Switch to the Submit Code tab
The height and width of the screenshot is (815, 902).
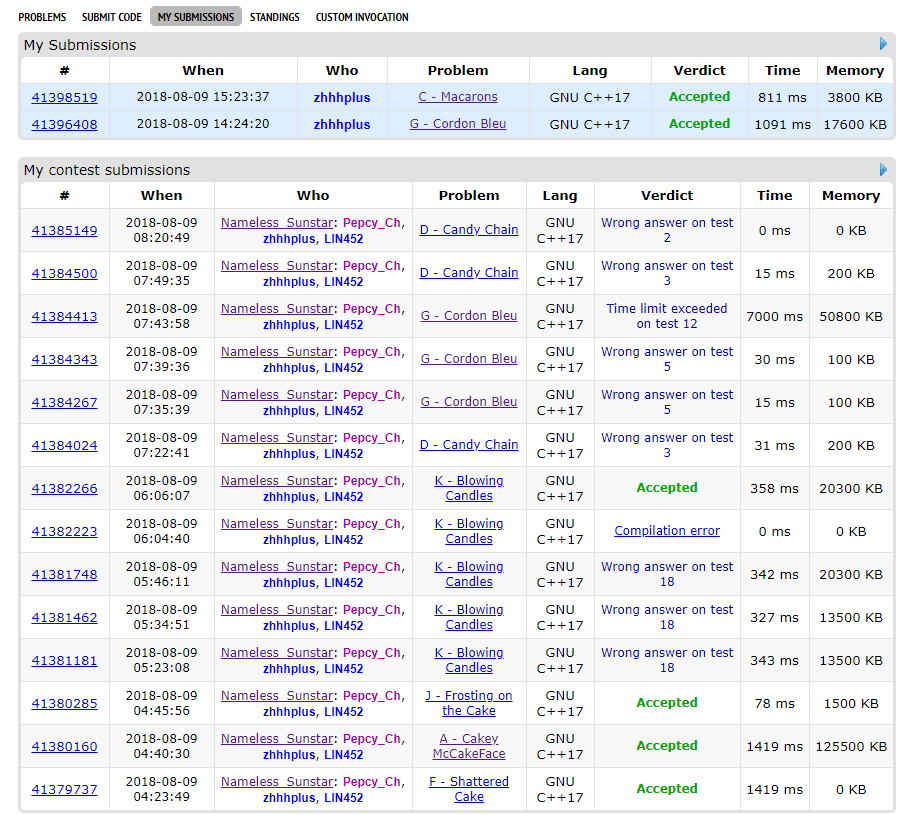click(110, 17)
